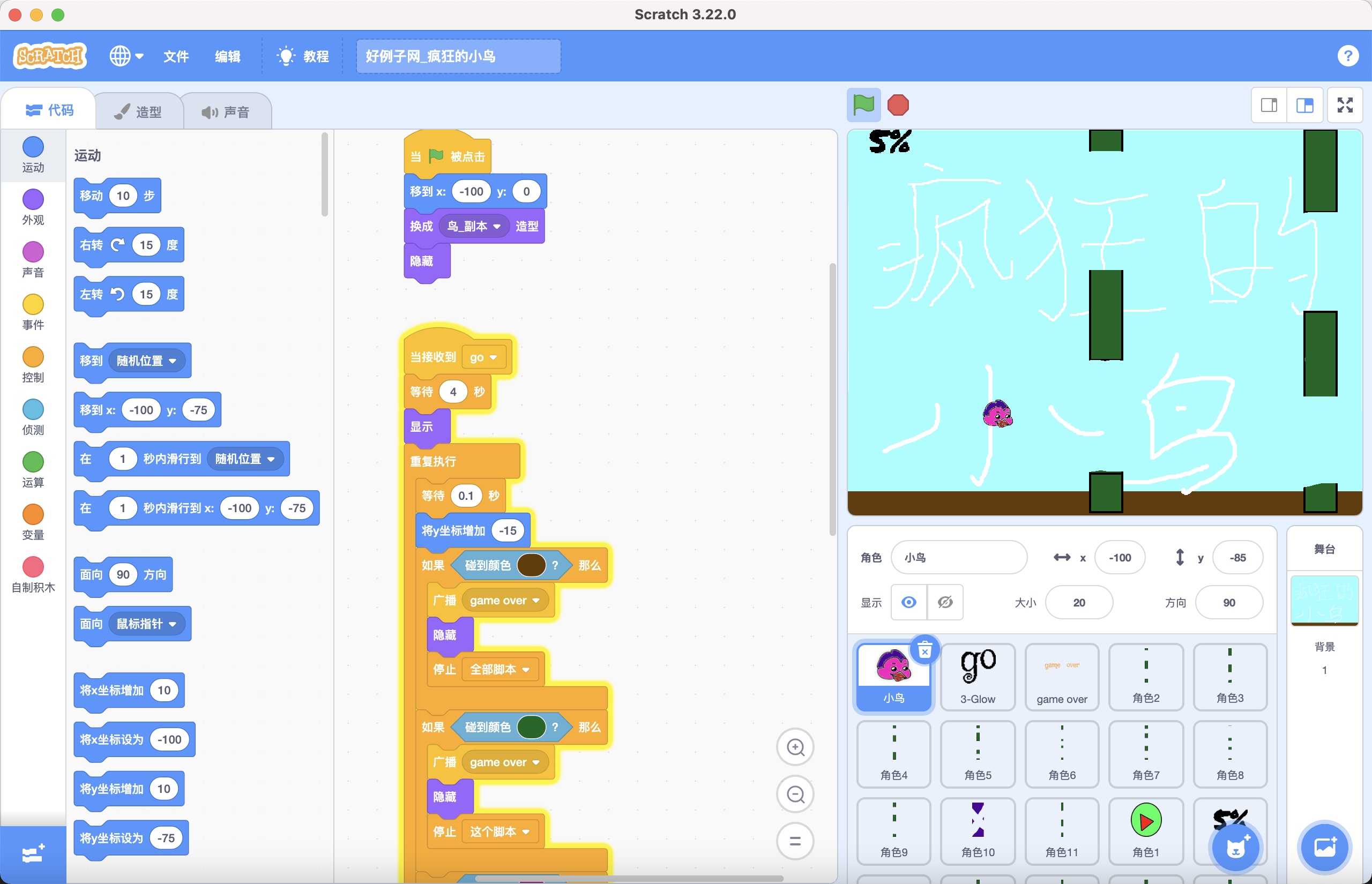Select the 外观 looks category
1372x884 pixels.
[33, 207]
